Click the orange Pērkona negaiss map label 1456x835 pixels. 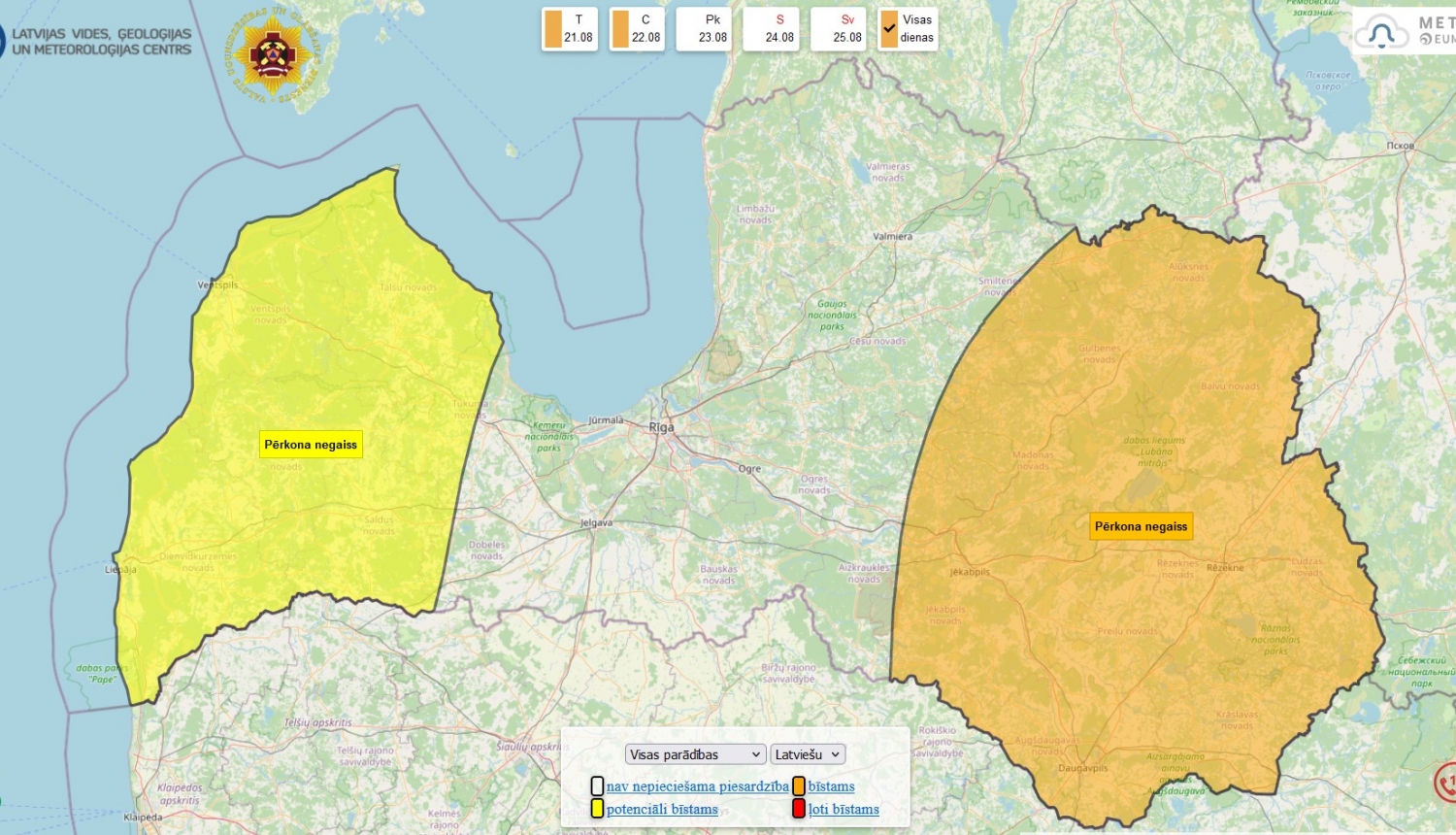pos(1141,526)
